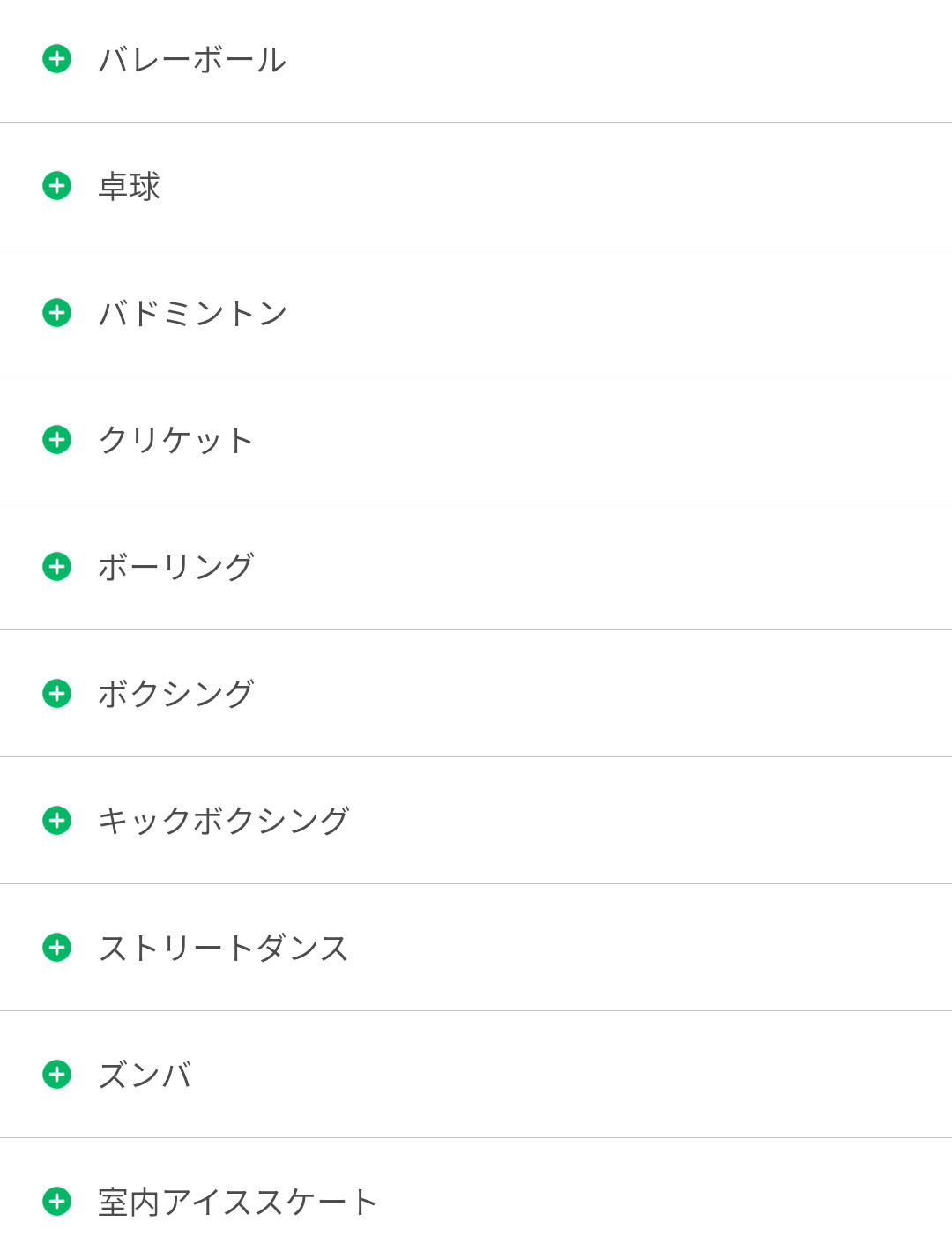Choose the ボーリング label text
The image size is (952, 1251).
[176, 568]
